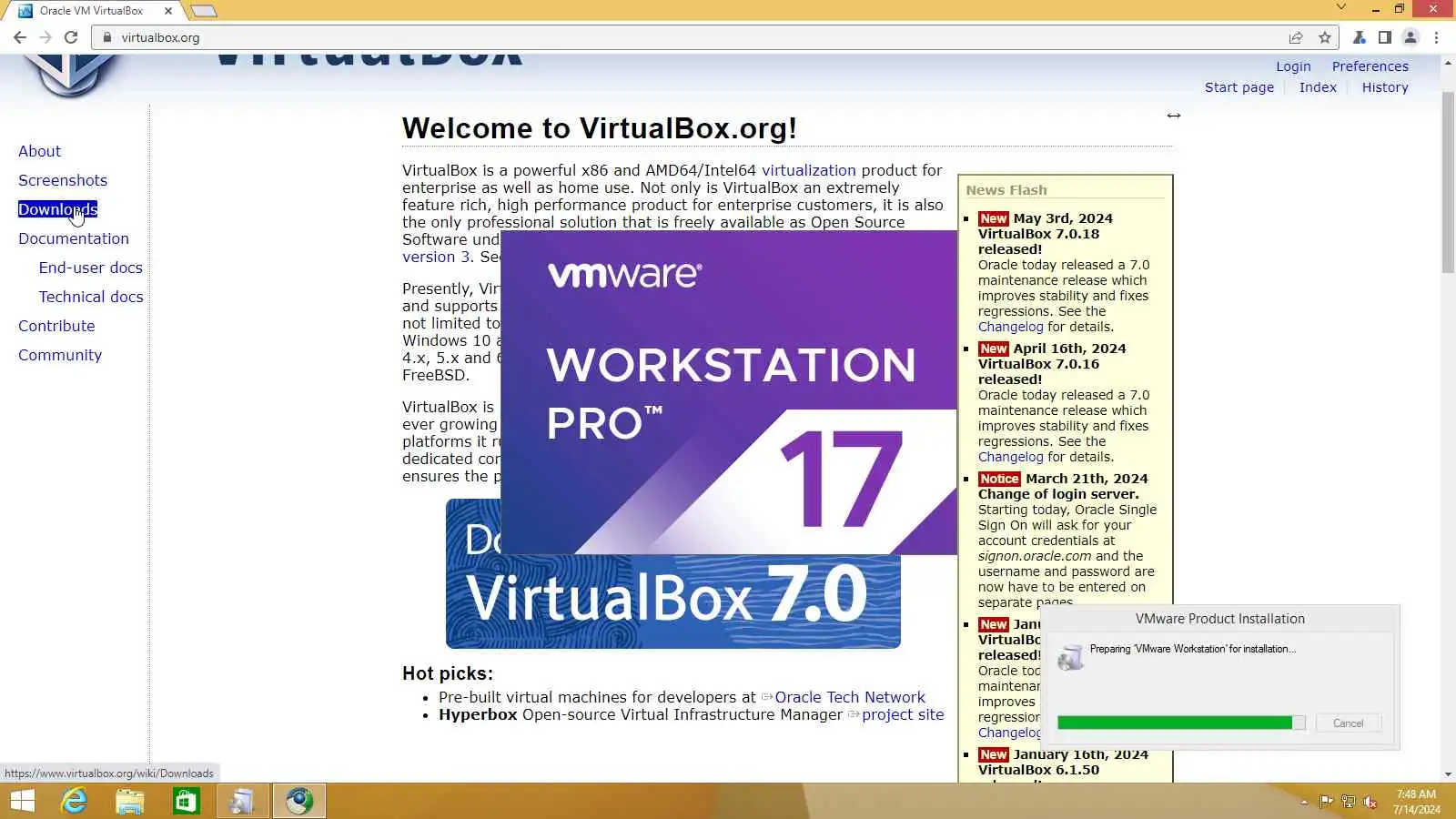Click the VMware installer package icon in dialog
This screenshot has width=1456, height=819.
(1071, 657)
